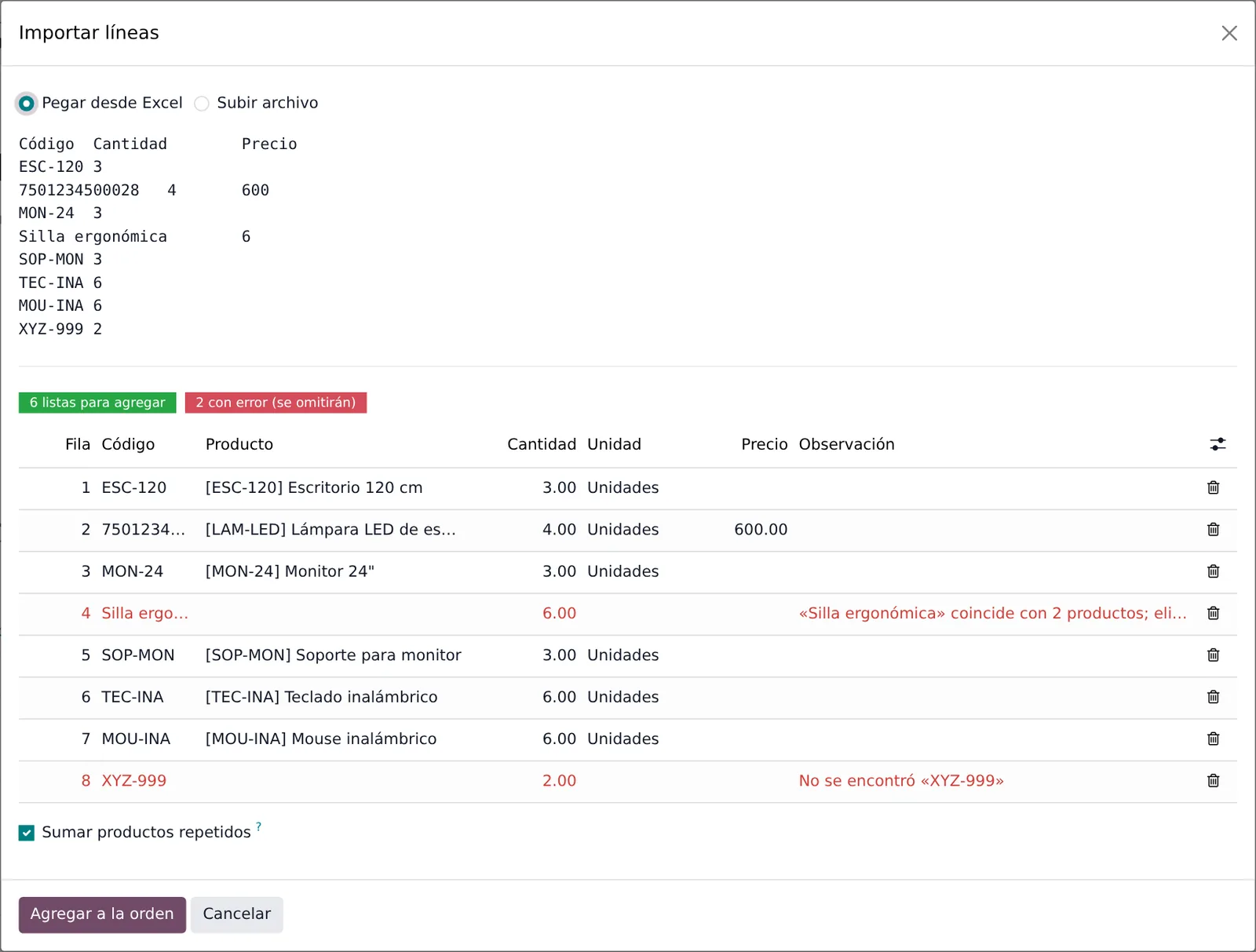Screen dimensions: 1256x952
Task: Select product cell [ESC-120] Escritorio 120 cm
Action: (x=314, y=487)
